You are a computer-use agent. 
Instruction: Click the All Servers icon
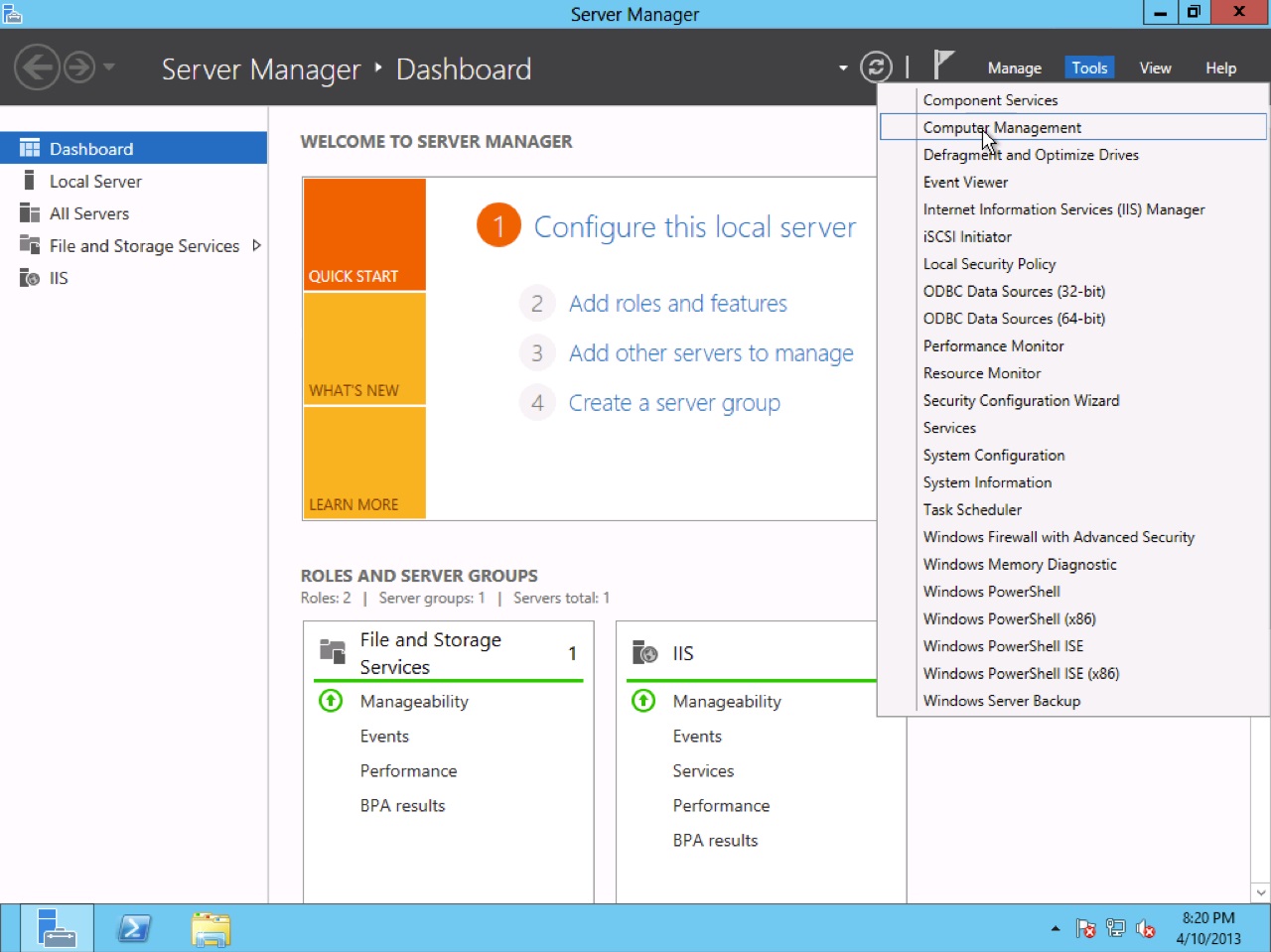point(29,213)
